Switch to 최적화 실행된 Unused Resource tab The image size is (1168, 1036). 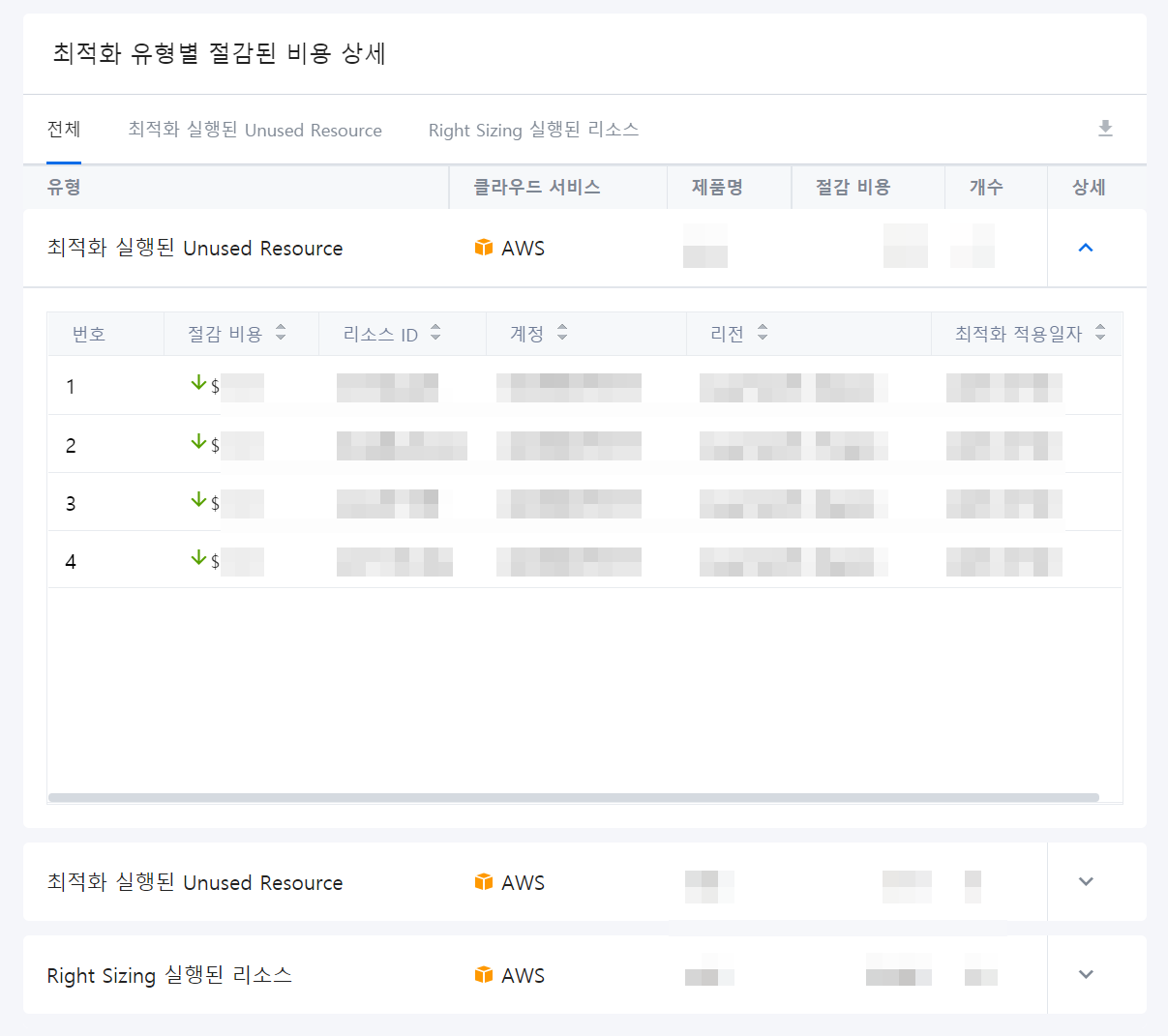click(255, 130)
